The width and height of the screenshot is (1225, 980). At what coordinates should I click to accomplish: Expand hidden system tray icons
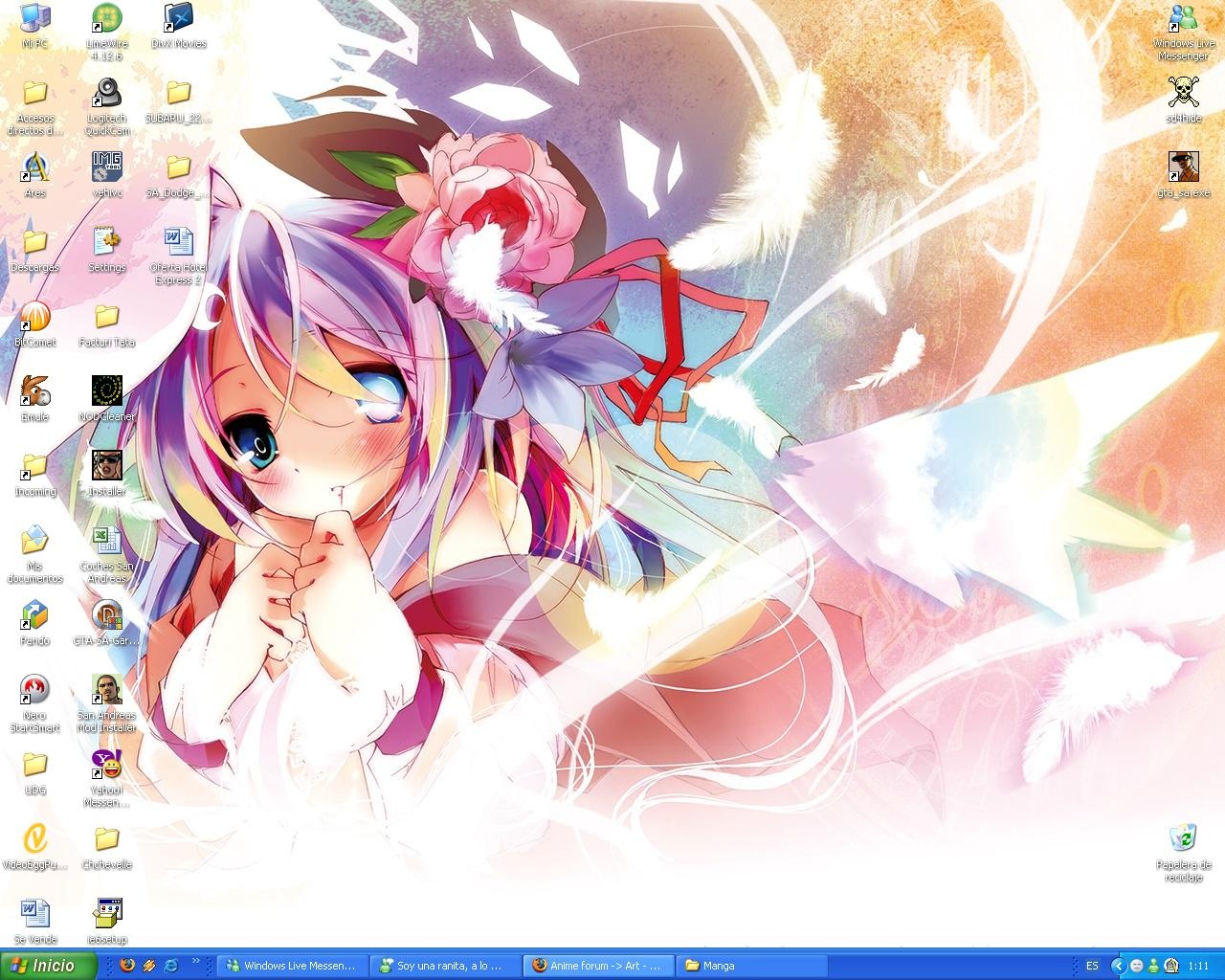pos(1118,966)
